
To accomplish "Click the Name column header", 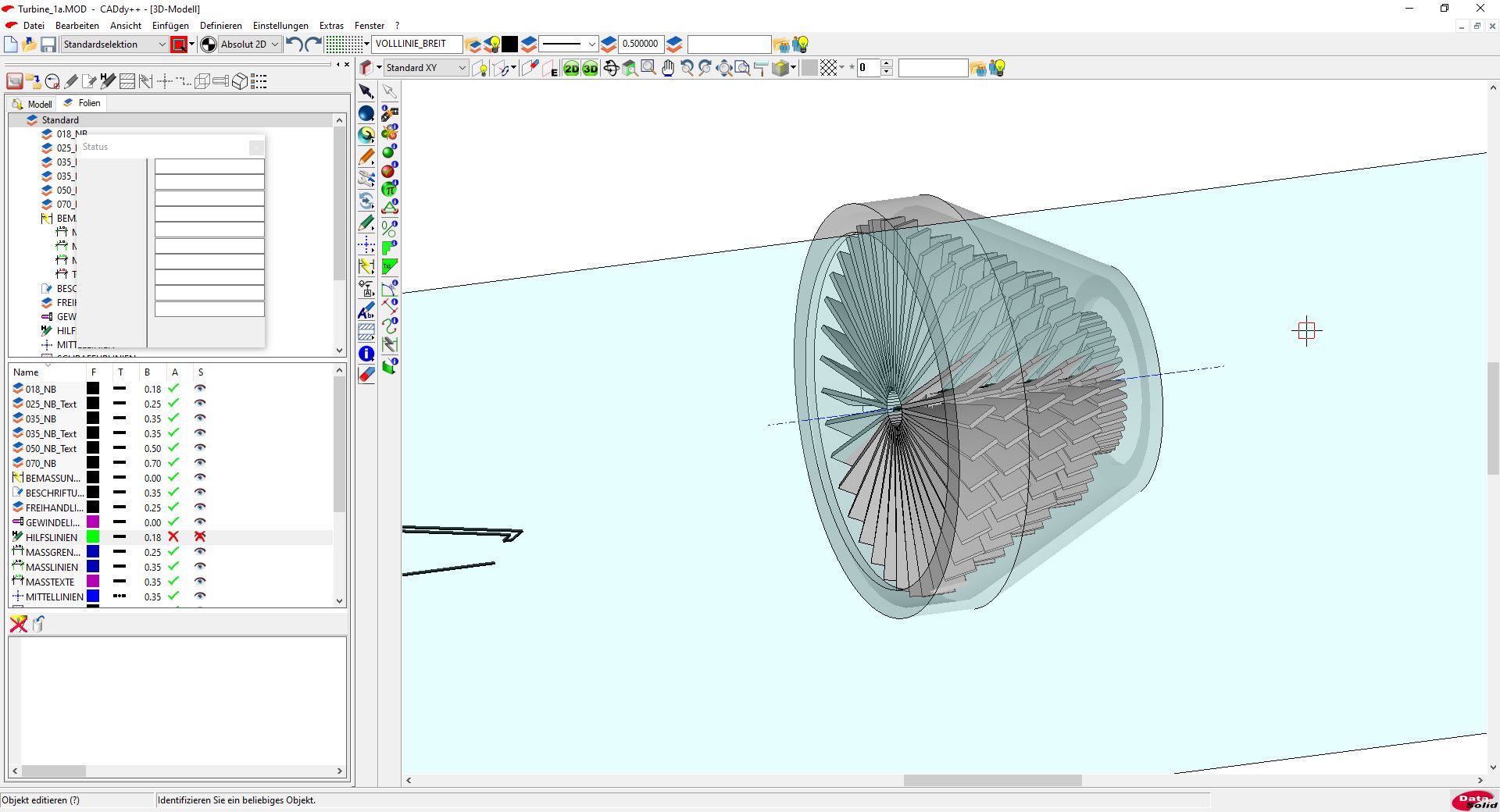I will tap(26, 372).
